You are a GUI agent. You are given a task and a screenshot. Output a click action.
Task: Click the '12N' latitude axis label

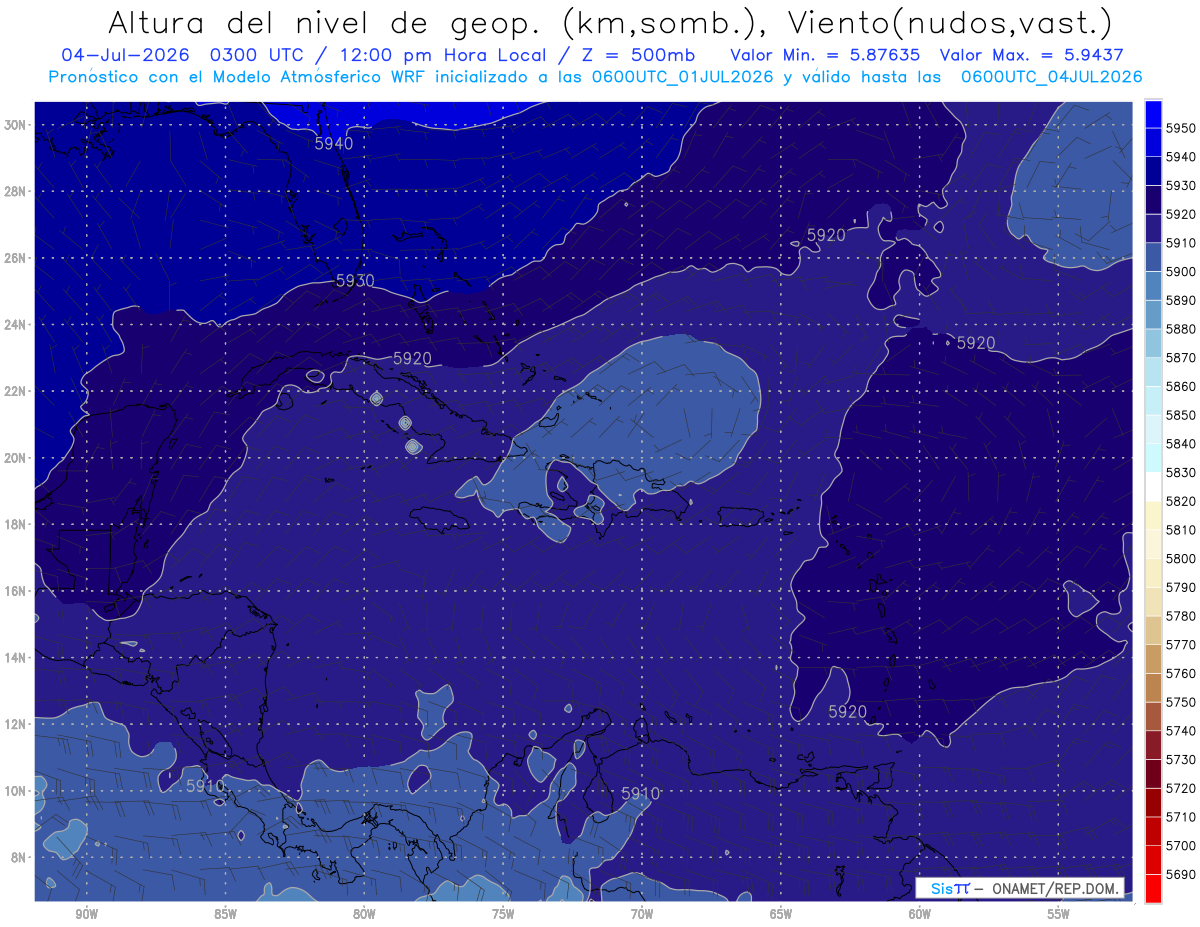pos(15,724)
